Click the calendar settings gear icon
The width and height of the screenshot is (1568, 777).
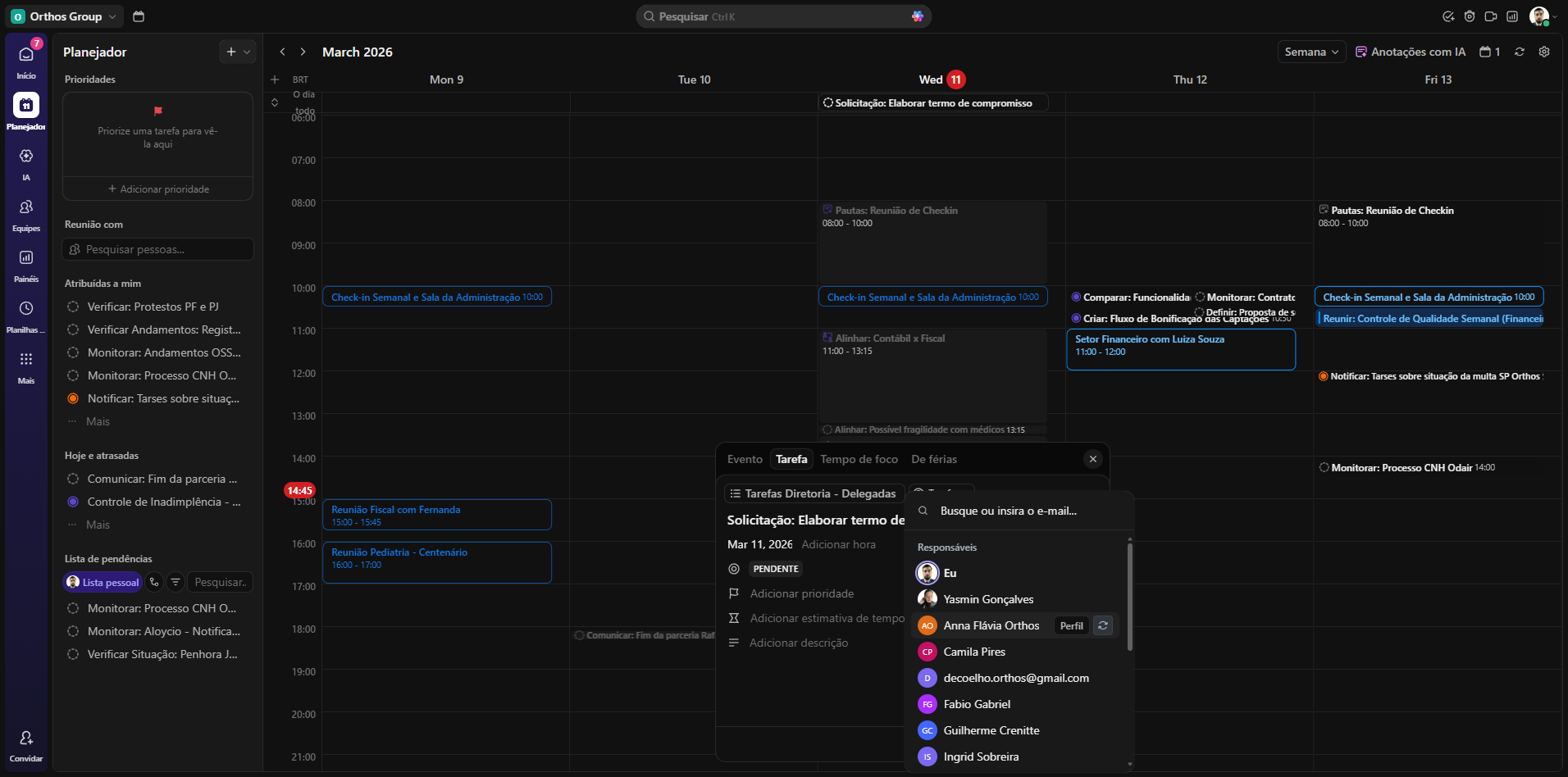pos(1544,52)
